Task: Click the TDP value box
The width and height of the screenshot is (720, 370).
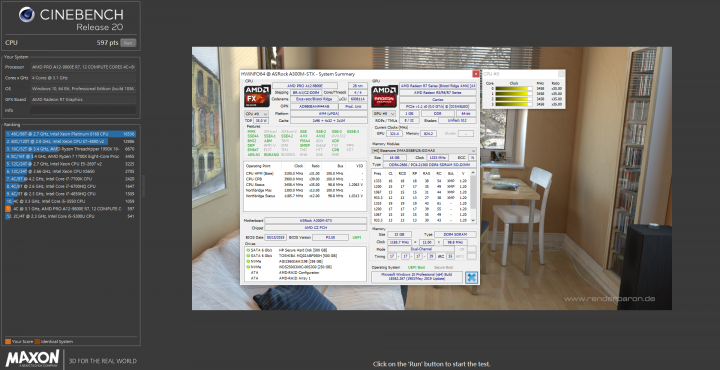Action: (261, 121)
